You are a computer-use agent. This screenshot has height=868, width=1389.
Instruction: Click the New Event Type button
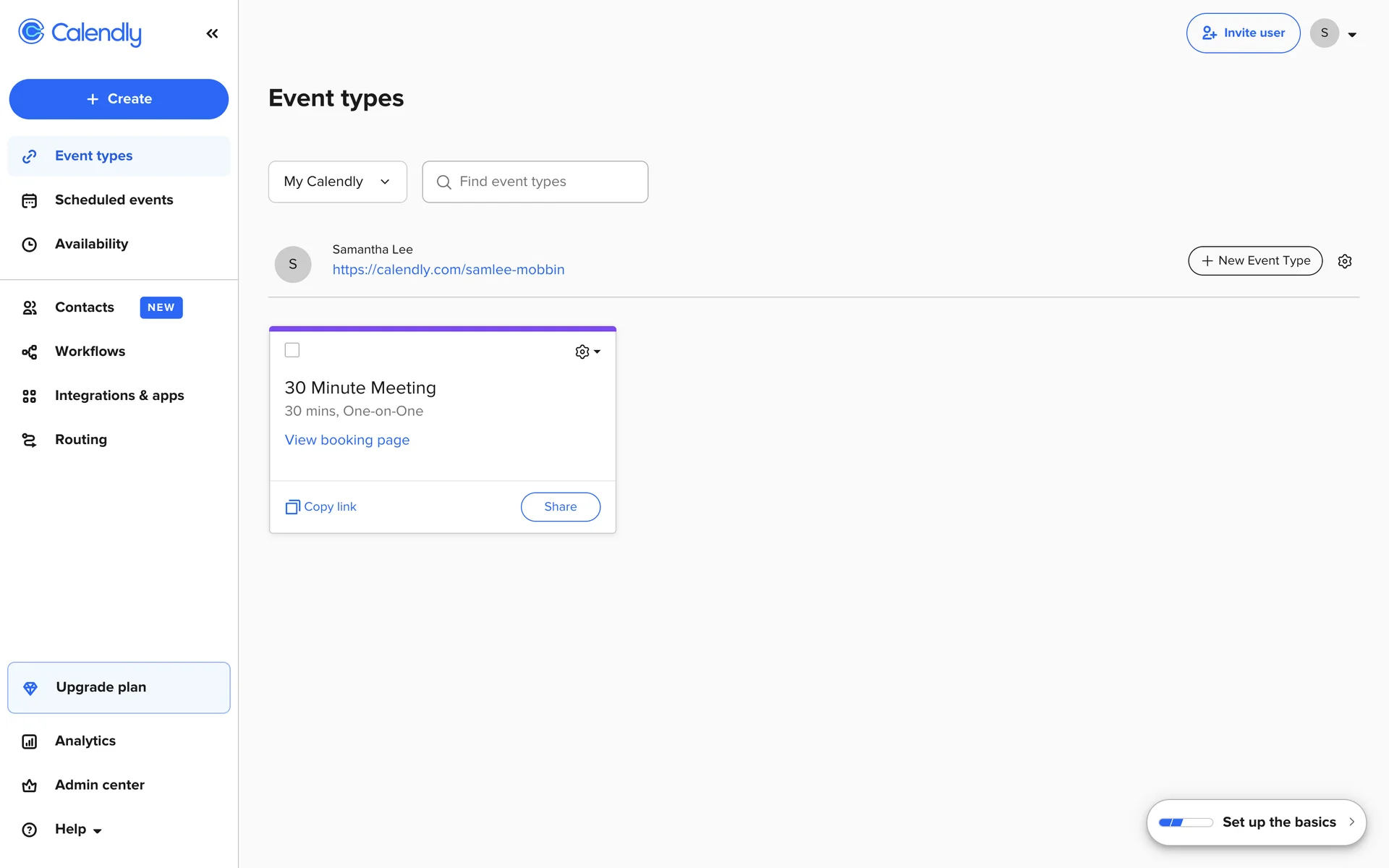pyautogui.click(x=1254, y=261)
